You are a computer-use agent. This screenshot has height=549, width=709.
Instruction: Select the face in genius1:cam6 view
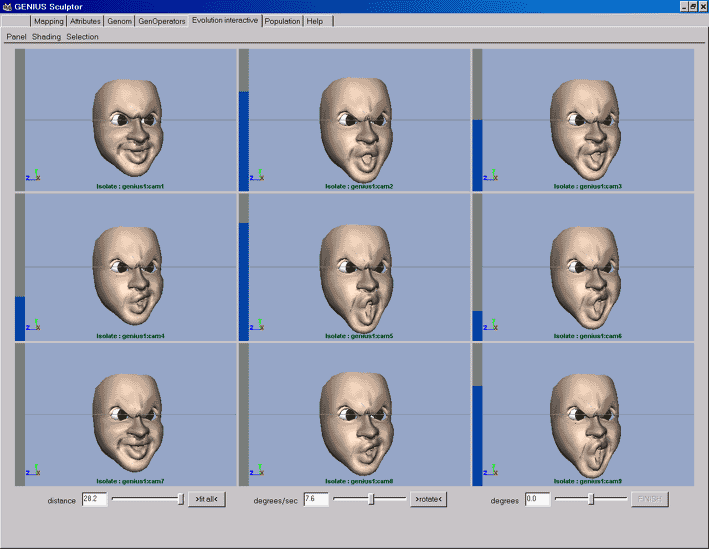(x=586, y=278)
